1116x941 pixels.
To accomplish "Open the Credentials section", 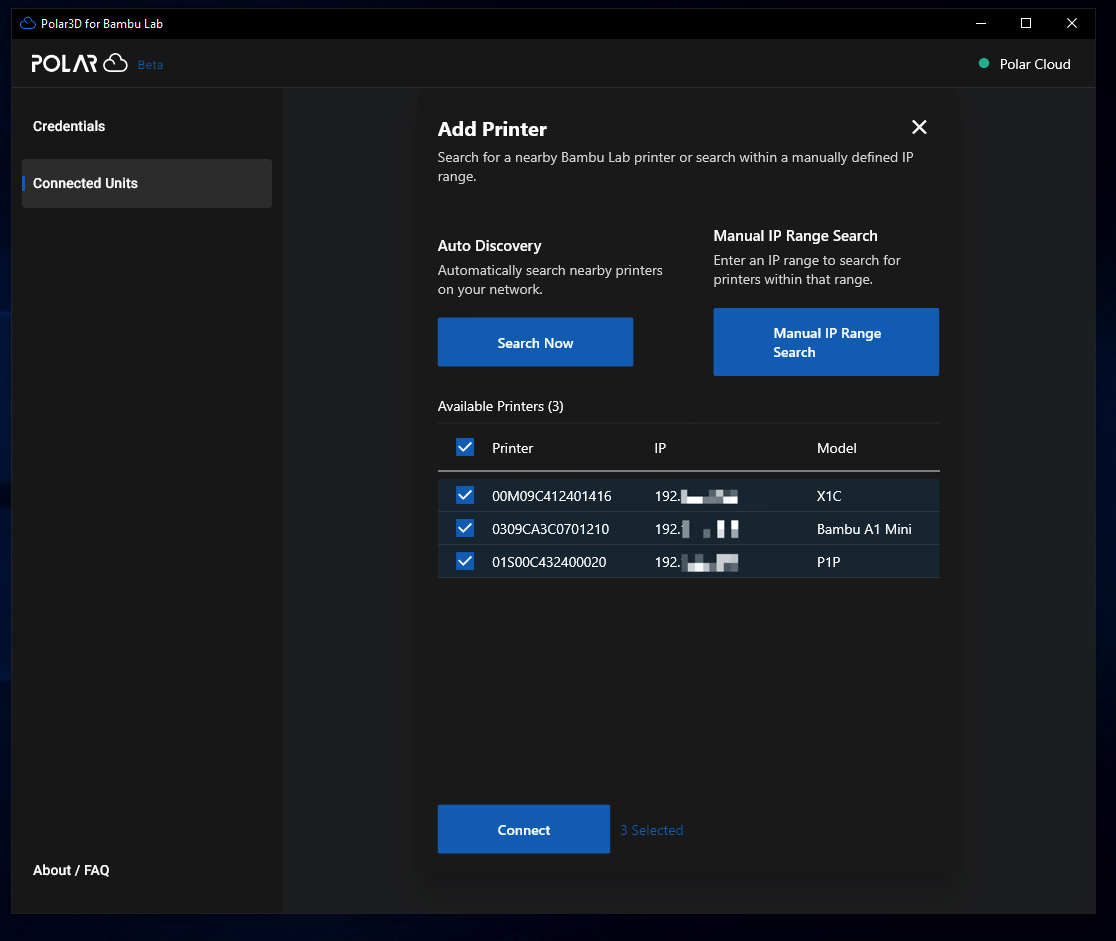I will 69,126.
